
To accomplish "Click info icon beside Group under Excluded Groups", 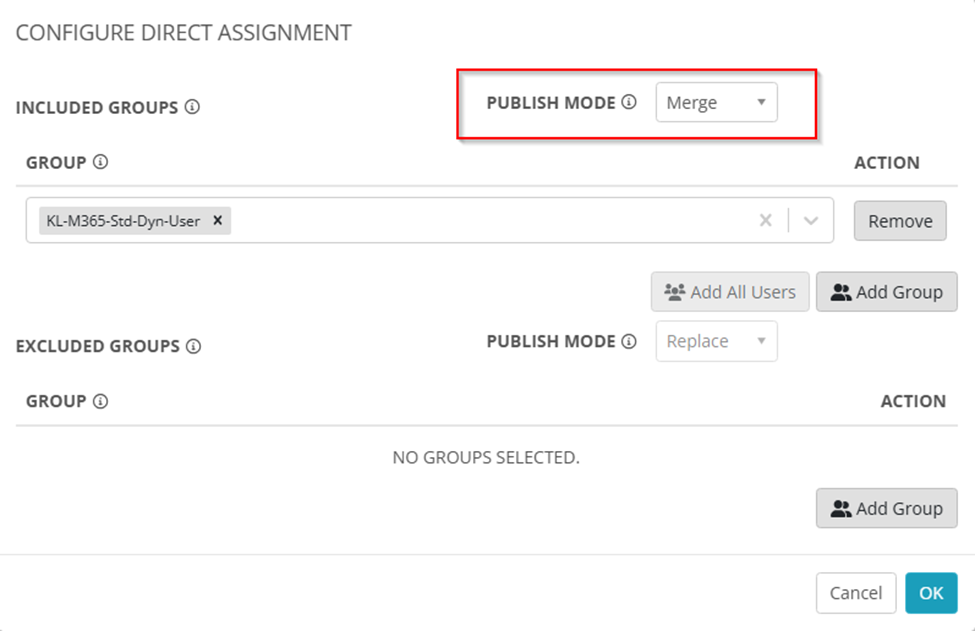I will pos(100,401).
